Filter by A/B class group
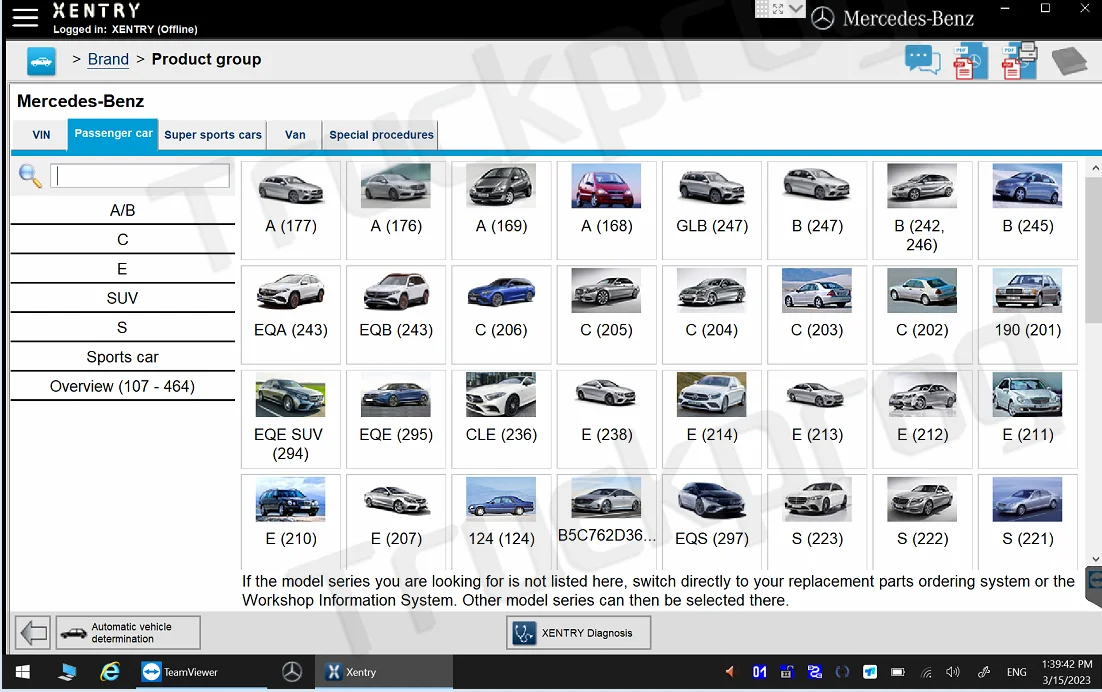1102x692 pixels. pos(122,210)
